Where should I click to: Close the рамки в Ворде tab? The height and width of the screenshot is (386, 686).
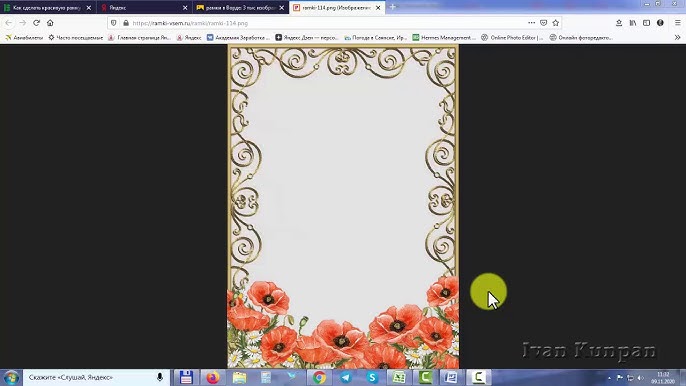(282, 7)
